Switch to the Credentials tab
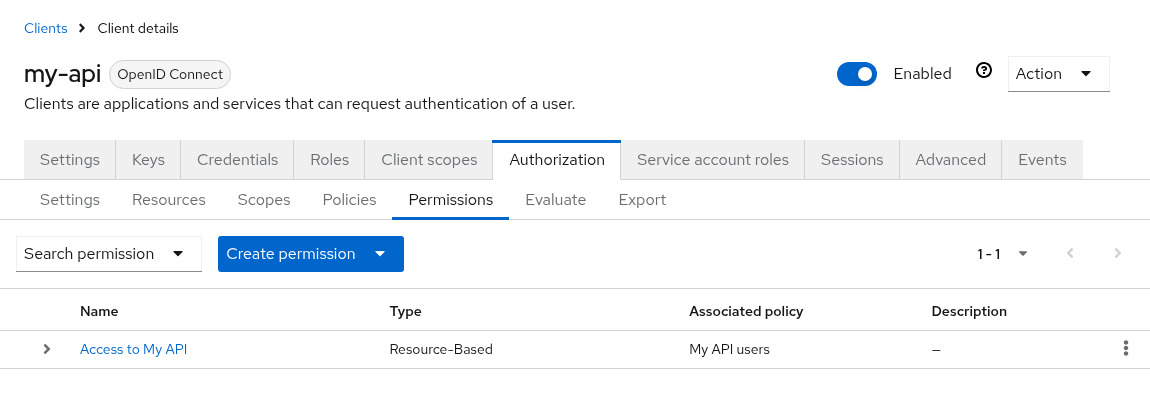 tap(238, 160)
